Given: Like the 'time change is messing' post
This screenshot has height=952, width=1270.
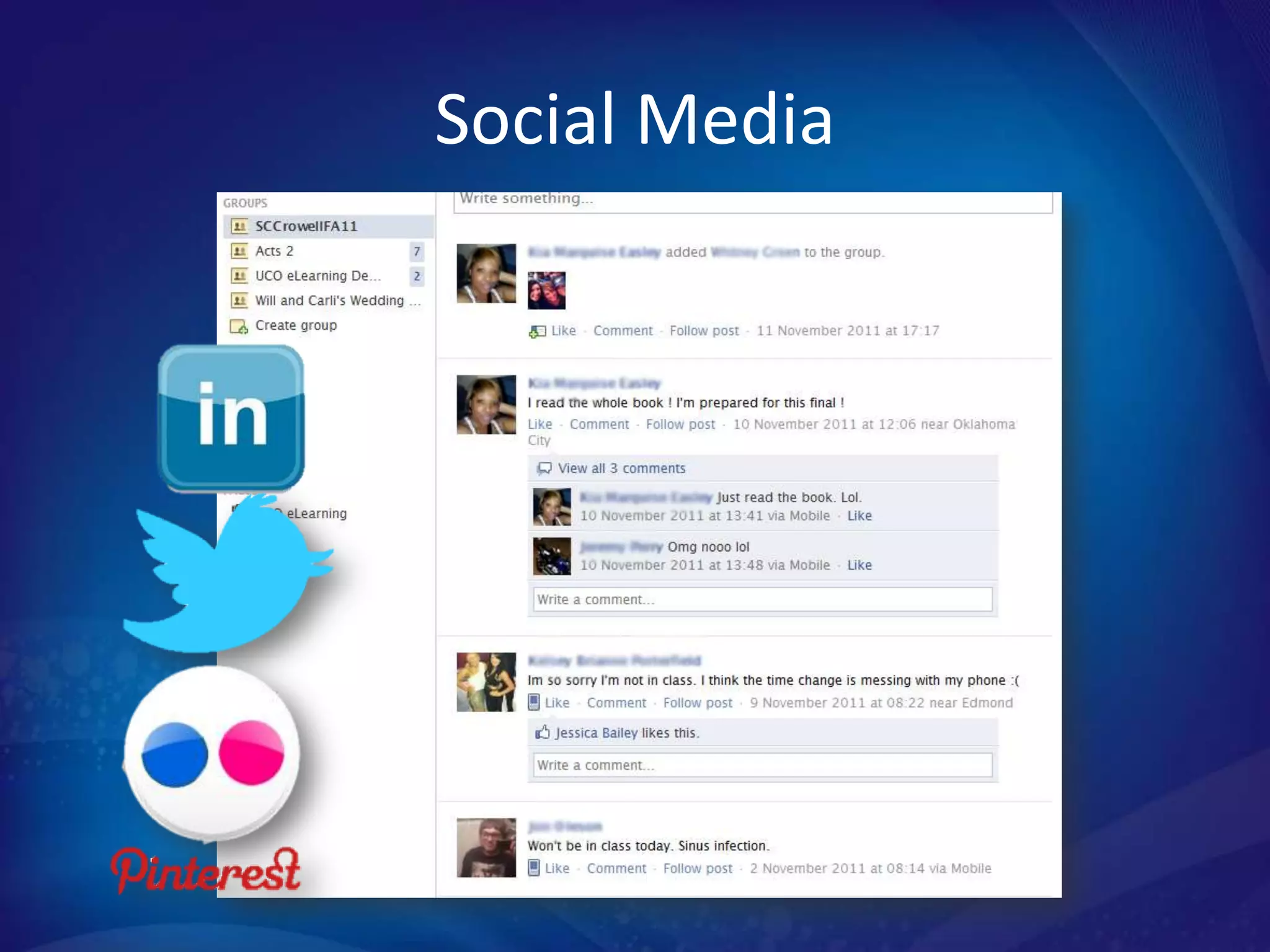Looking at the screenshot, I should (x=557, y=703).
